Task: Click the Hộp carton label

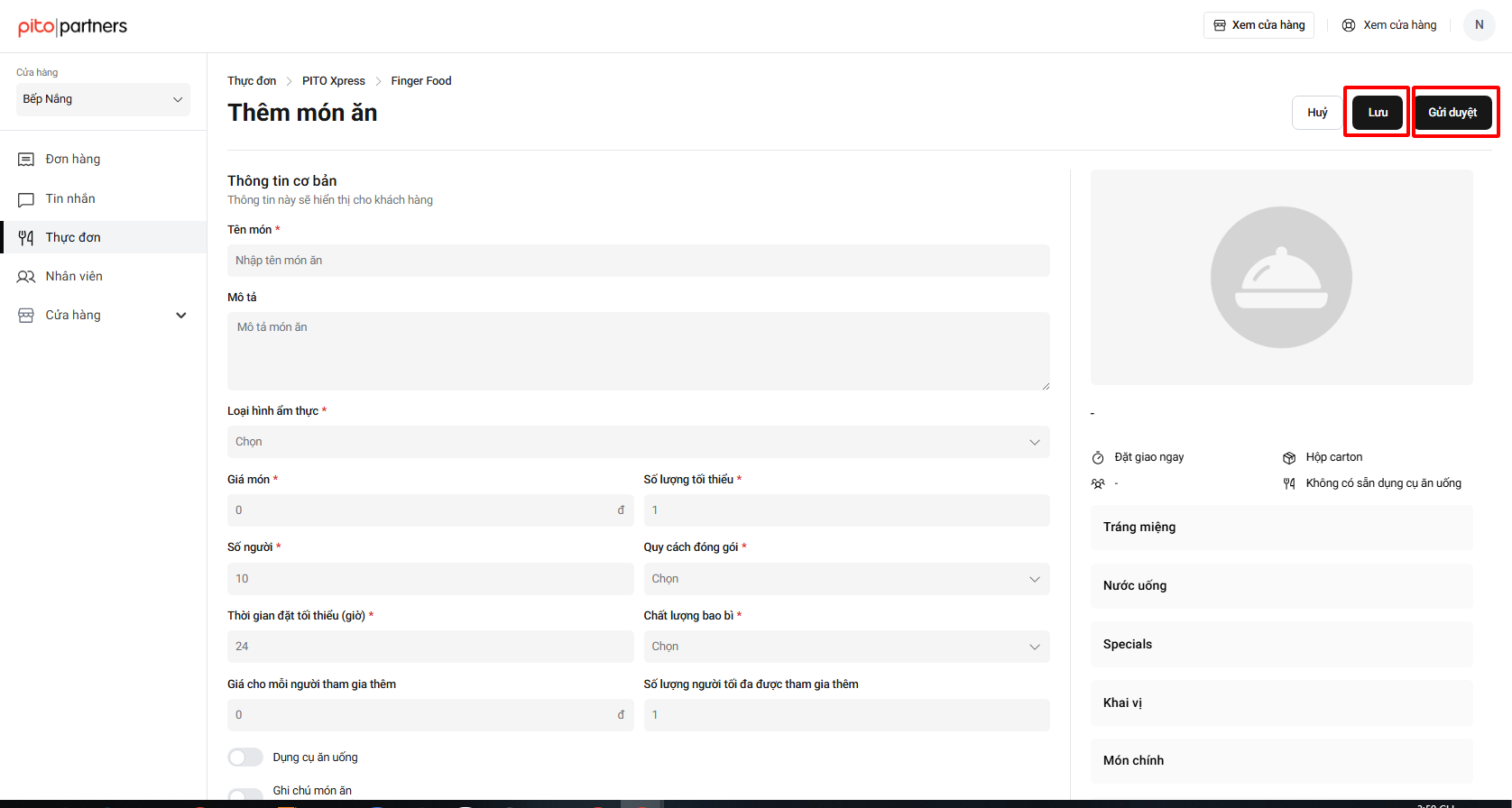Action: pos(1334,457)
